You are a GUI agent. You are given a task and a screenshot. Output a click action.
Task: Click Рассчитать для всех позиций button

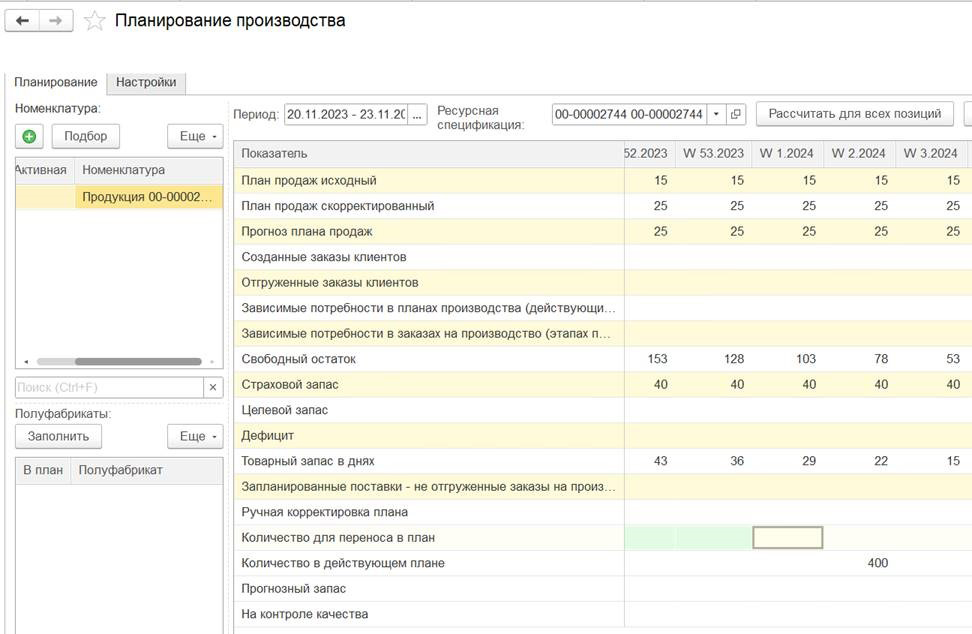(x=854, y=114)
